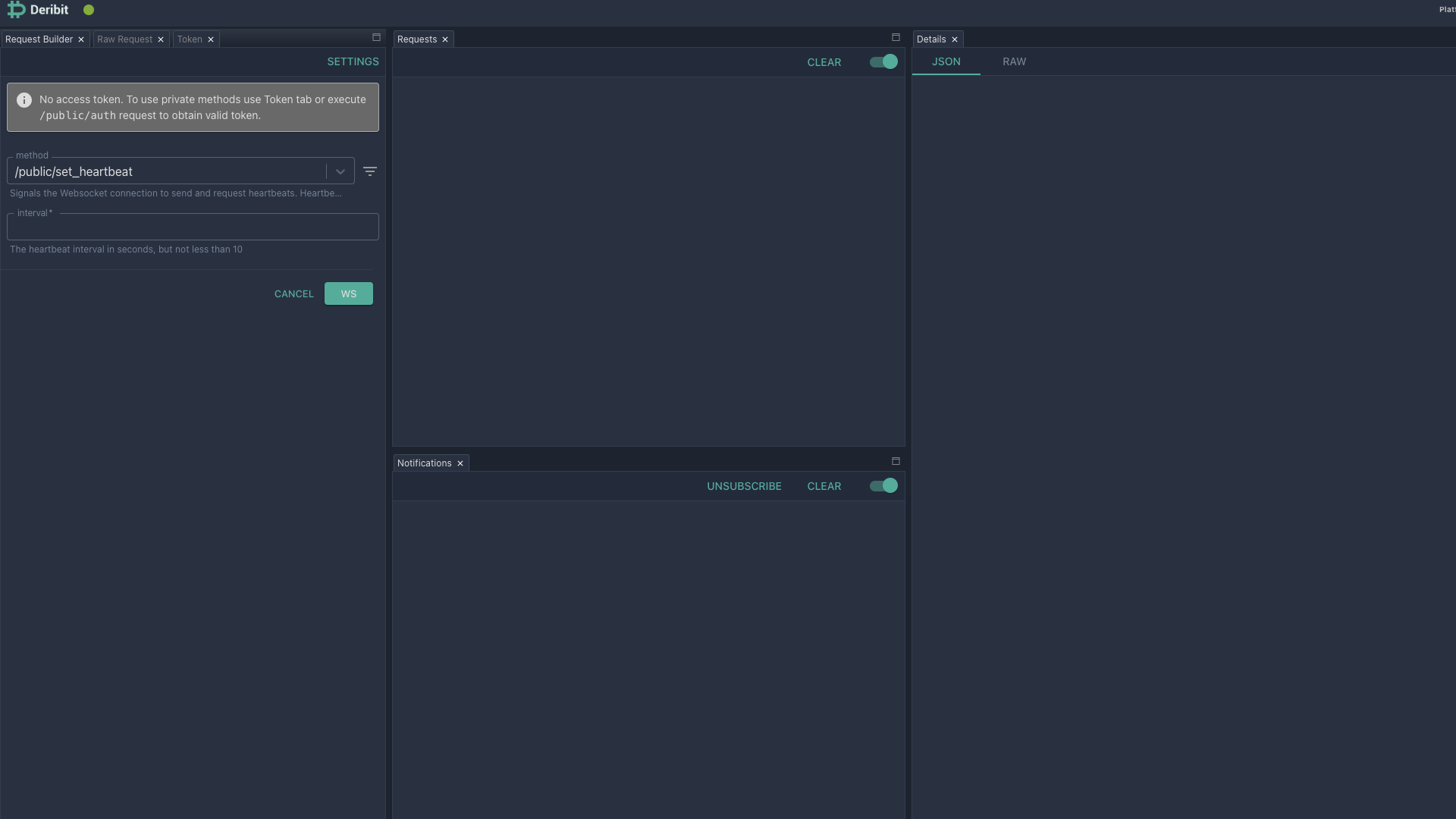The height and width of the screenshot is (819, 1456).
Task: Maximize the Request Builder panel
Action: [x=376, y=37]
